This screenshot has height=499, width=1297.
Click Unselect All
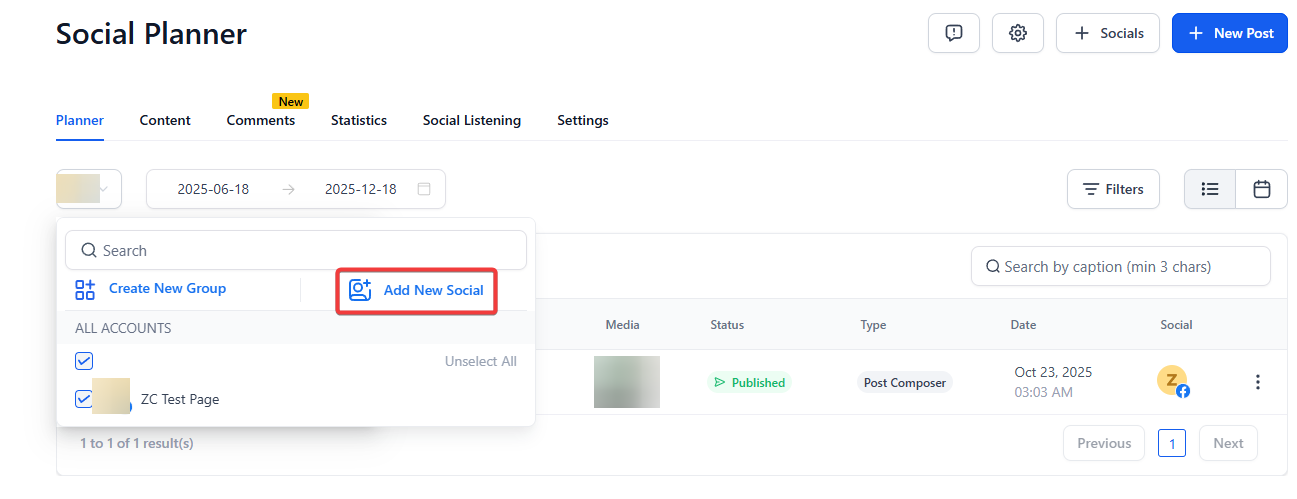[481, 361]
